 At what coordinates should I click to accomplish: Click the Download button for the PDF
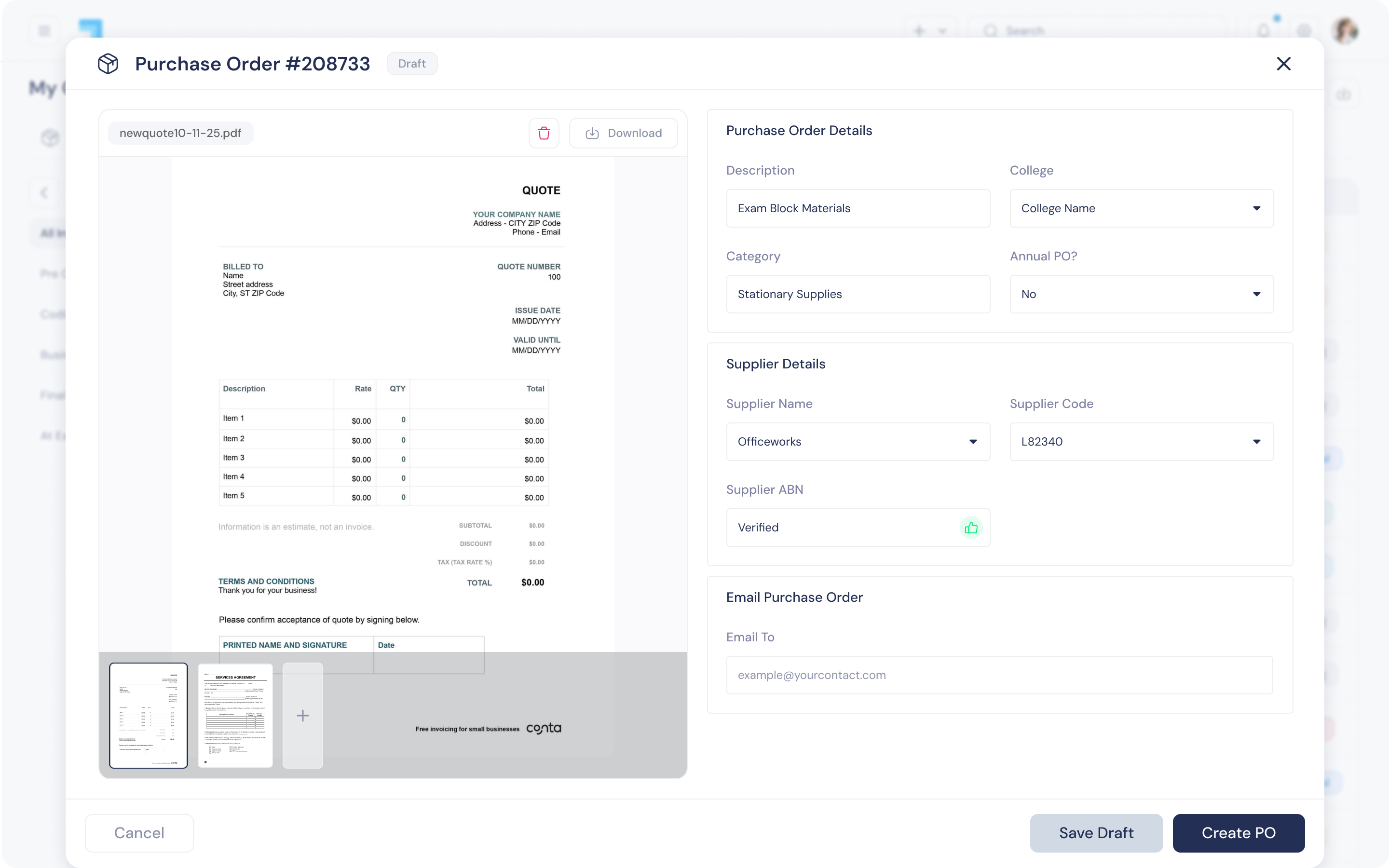pos(623,133)
